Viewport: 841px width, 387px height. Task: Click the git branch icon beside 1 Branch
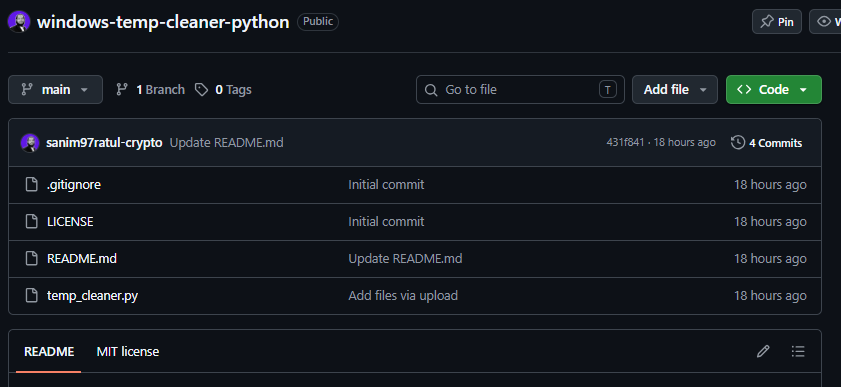coord(122,90)
